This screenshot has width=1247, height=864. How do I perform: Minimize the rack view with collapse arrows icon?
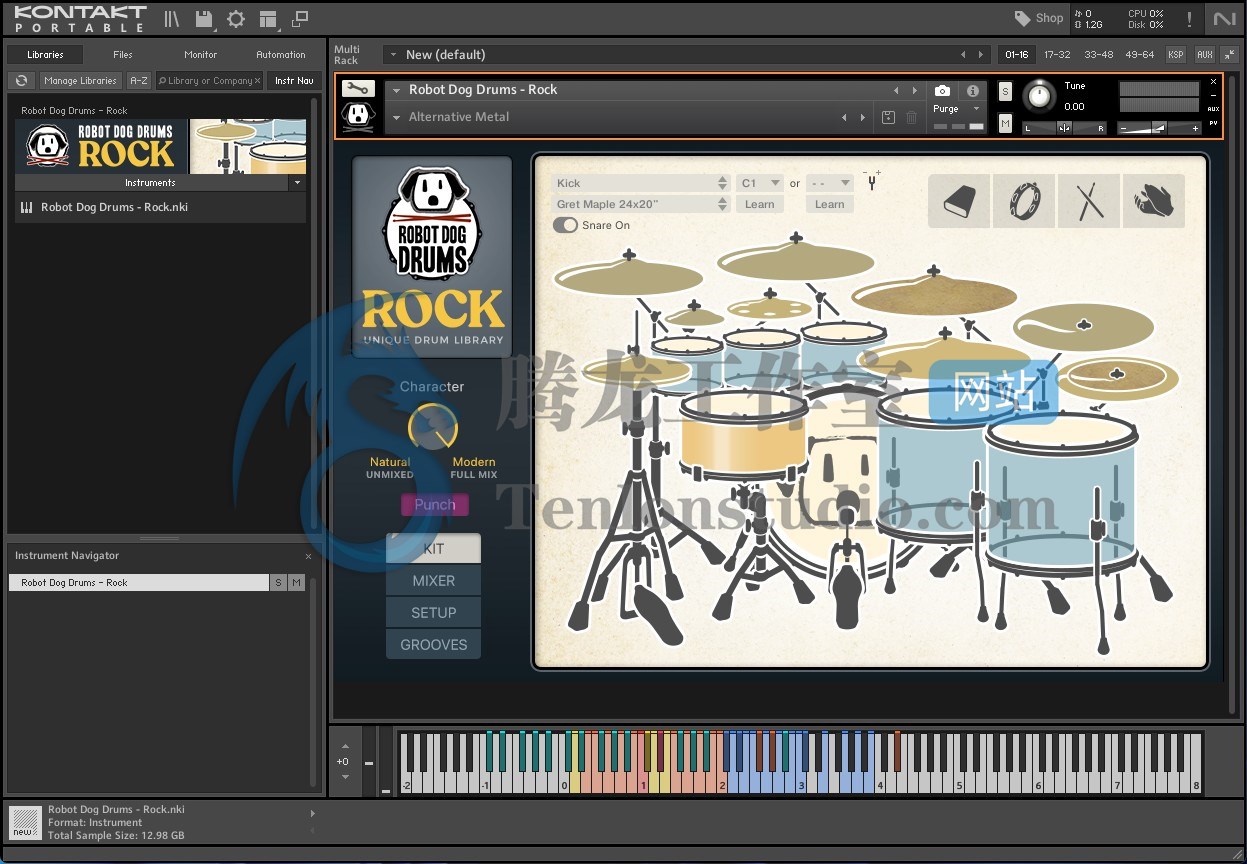click(x=1229, y=54)
